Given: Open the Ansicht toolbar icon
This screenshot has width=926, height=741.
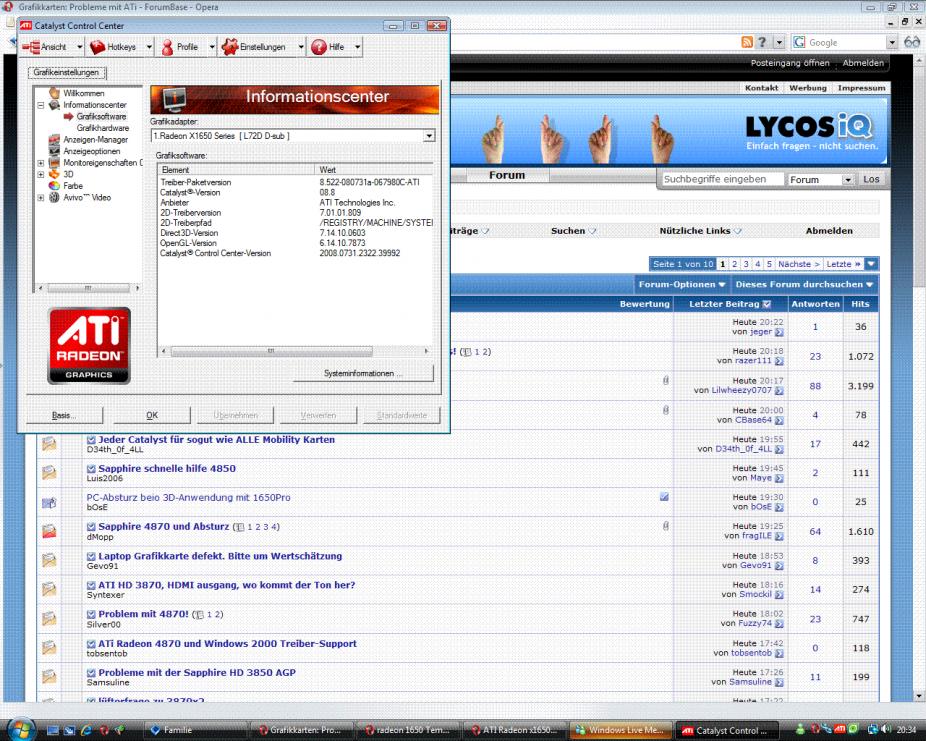Looking at the screenshot, I should (x=31, y=47).
